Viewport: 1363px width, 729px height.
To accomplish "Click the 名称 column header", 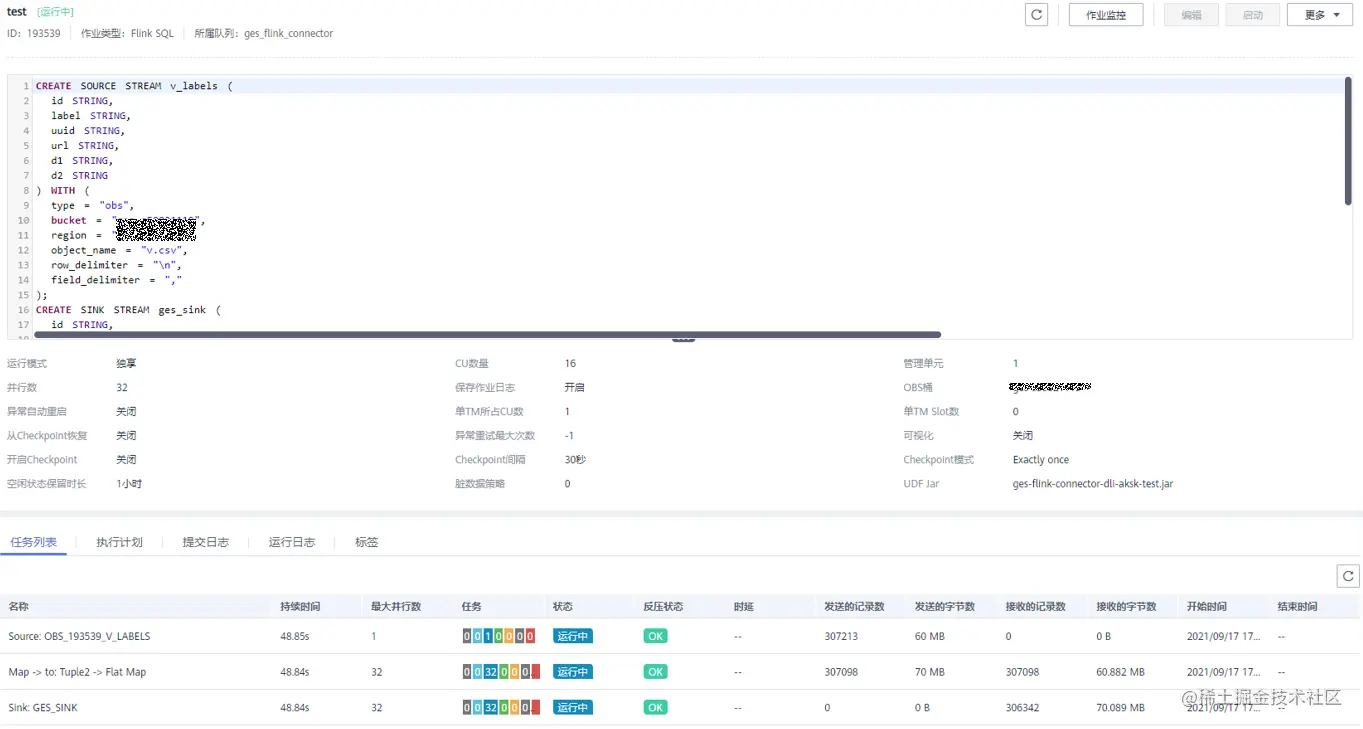I will 19,606.
